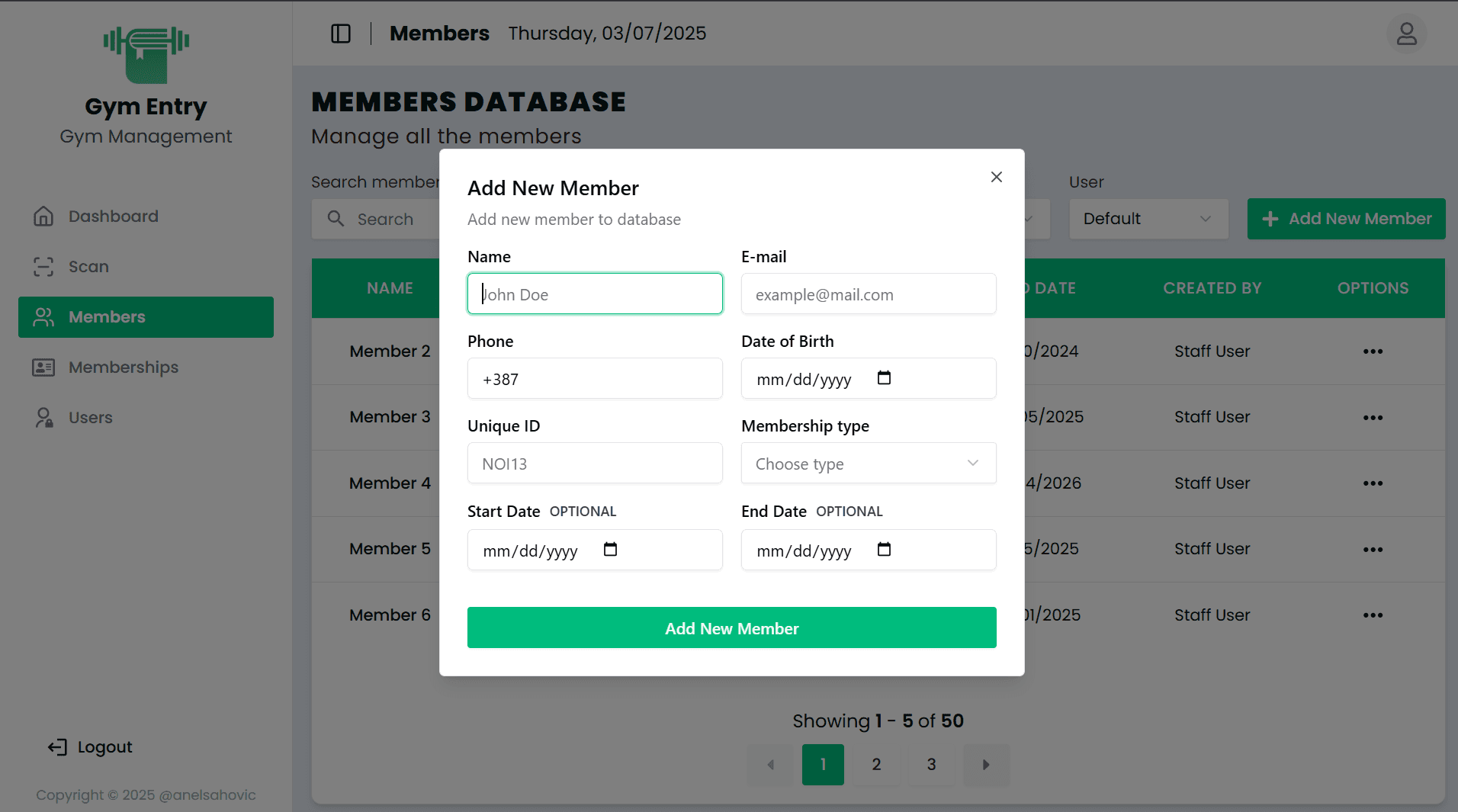Click Staff User in Member 6 row
Viewport: 1458px width, 812px height.
coord(1212,615)
